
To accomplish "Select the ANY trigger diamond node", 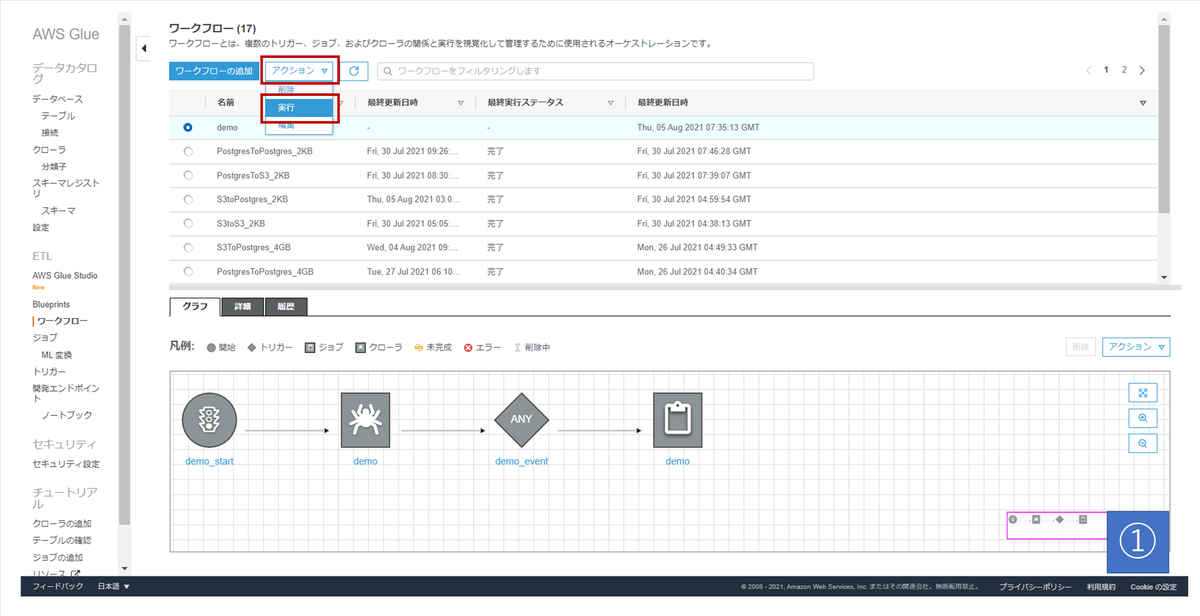I will click(522, 420).
